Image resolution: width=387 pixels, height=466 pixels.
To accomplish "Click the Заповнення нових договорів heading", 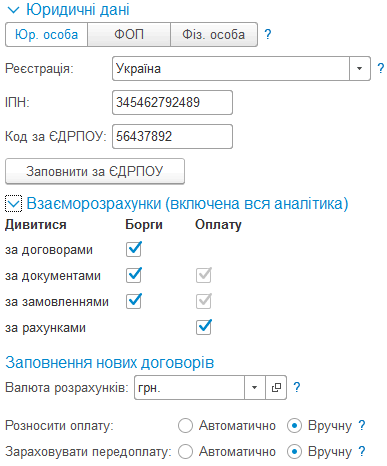I will 109,362.
